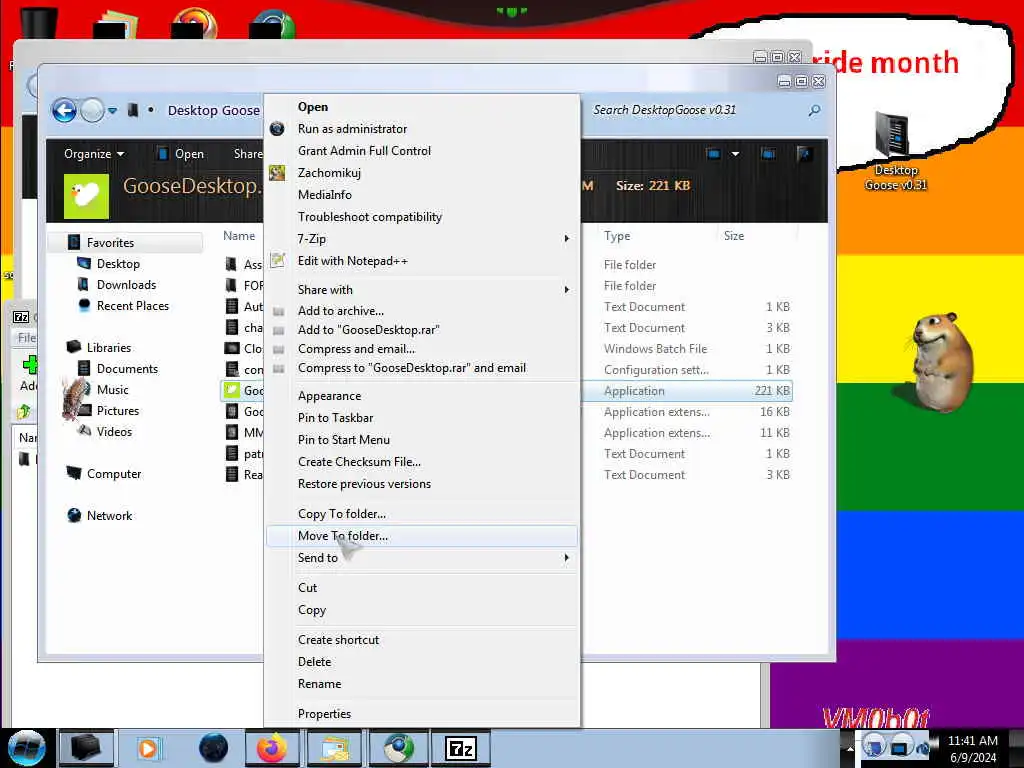Expand the 7-Zip submenu
1024x768 pixels.
421,239
